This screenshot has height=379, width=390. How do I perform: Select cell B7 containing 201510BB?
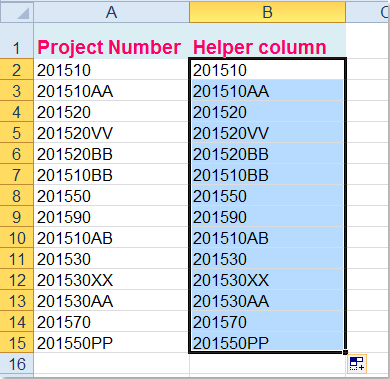click(x=268, y=174)
